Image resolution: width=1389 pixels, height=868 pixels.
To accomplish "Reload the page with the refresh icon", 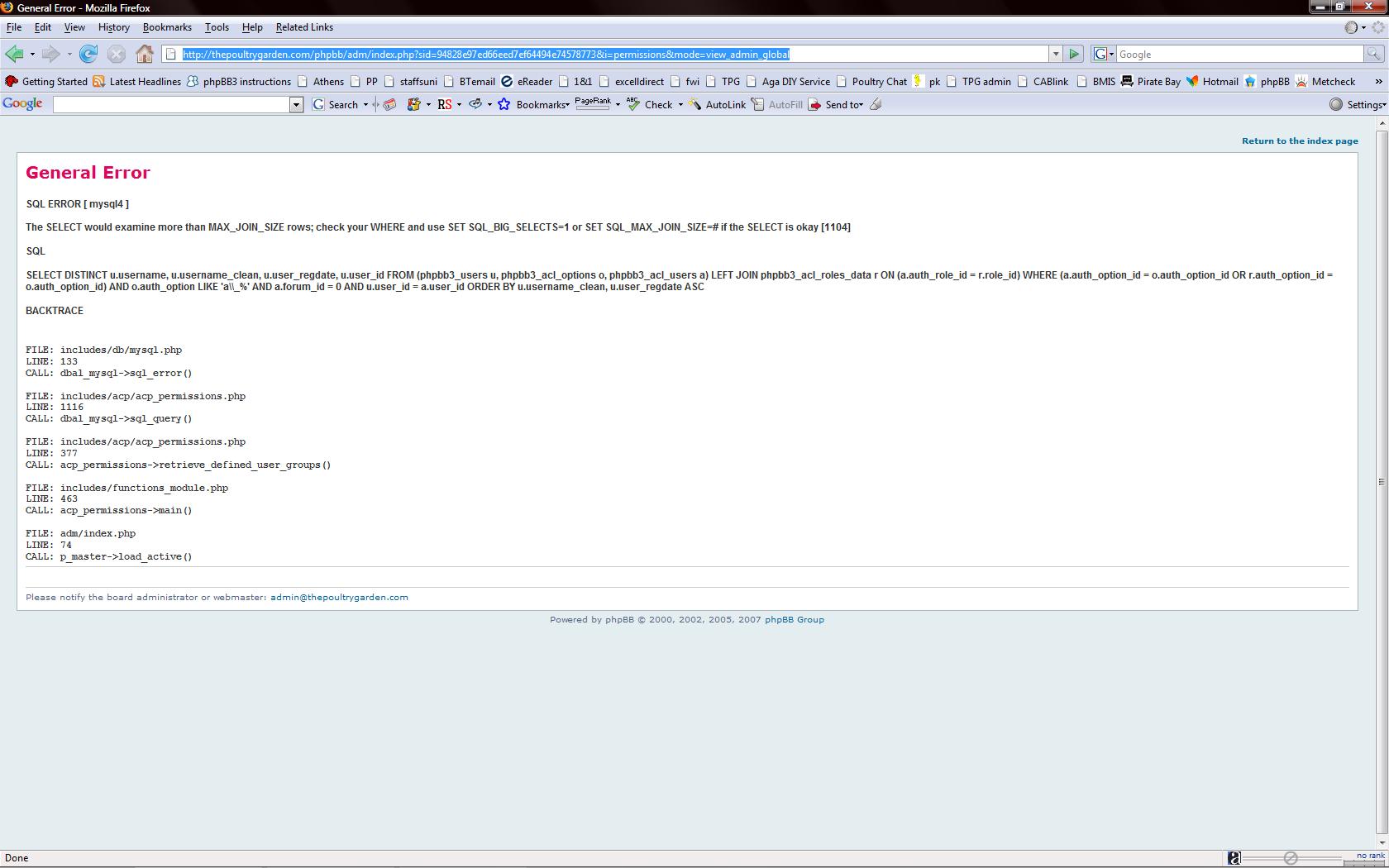I will [88, 55].
